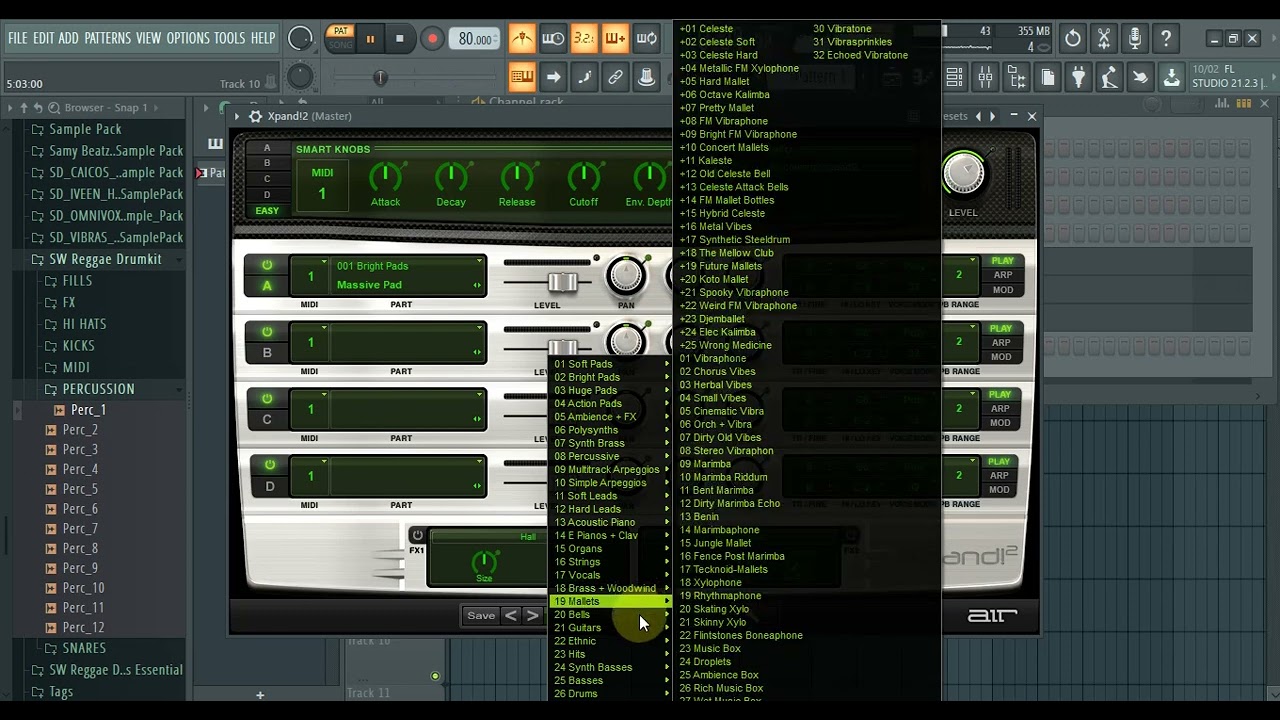
Task: Expand the 20 Bells submenu
Action: click(611, 615)
